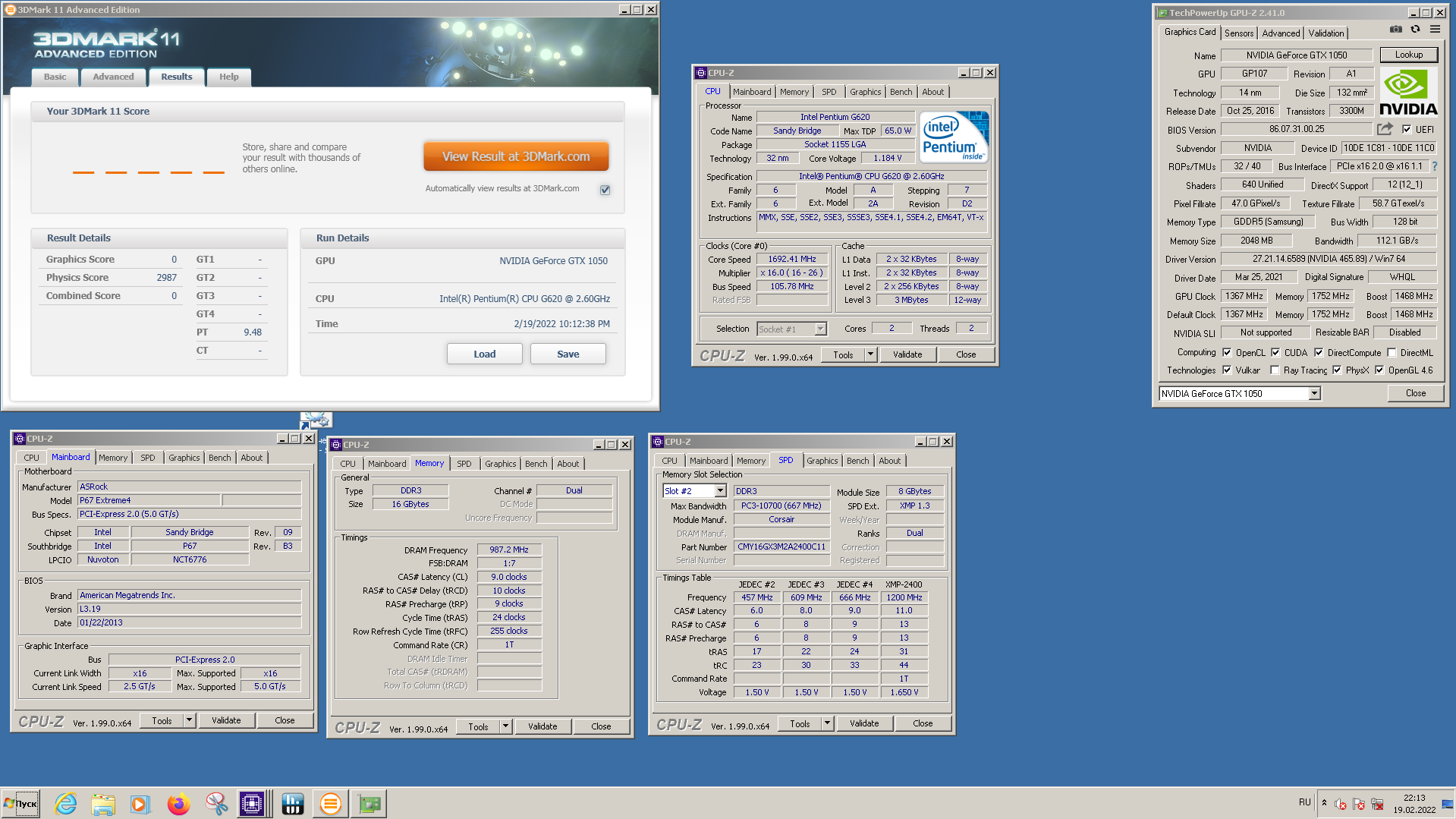Click Close button in GPU-Z
This screenshot has width=1456, height=819.
coord(1415,393)
